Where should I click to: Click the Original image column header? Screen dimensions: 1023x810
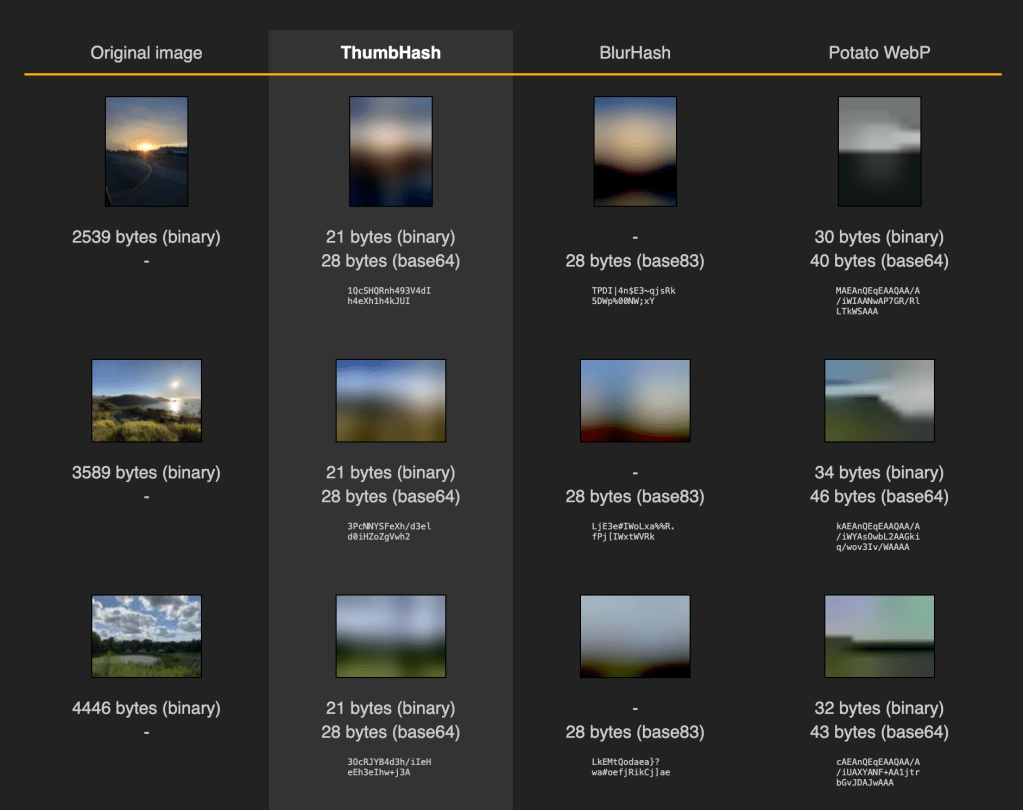(x=146, y=52)
